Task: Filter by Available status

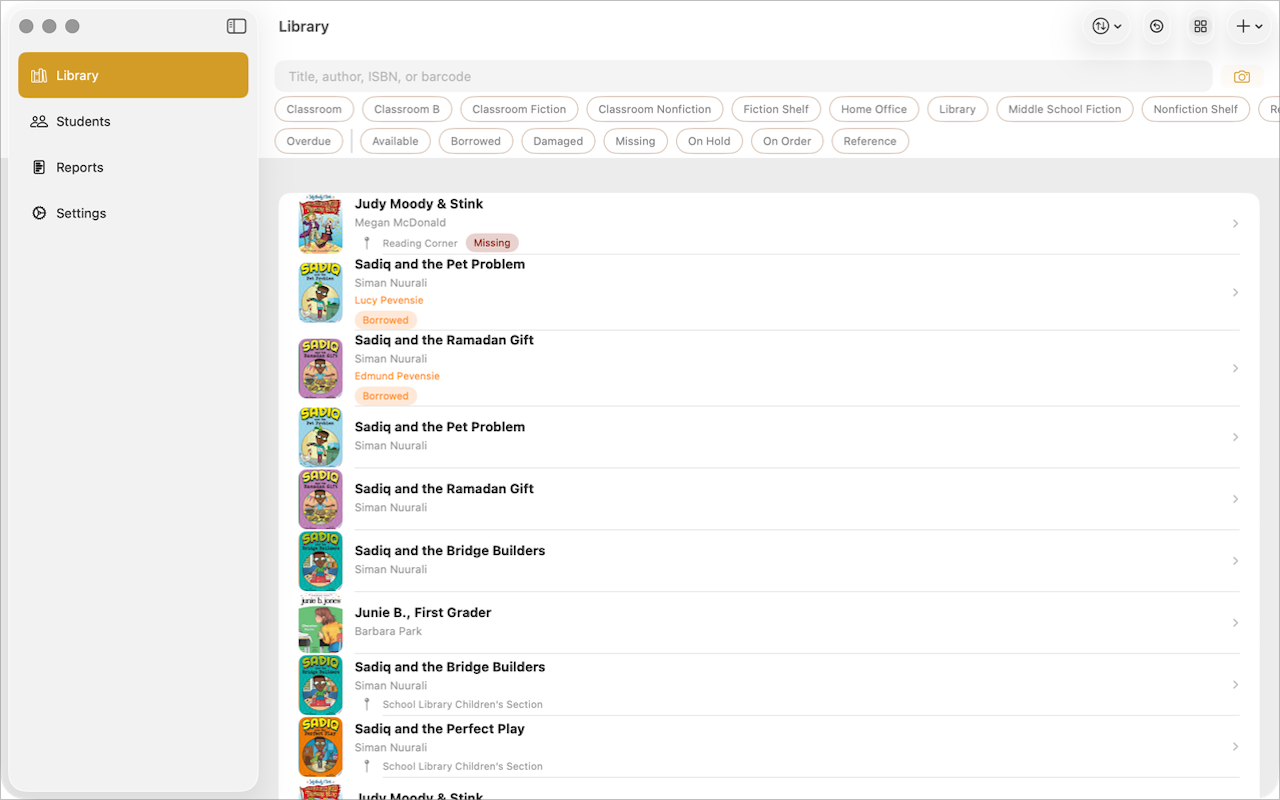Action: pyautogui.click(x=395, y=141)
